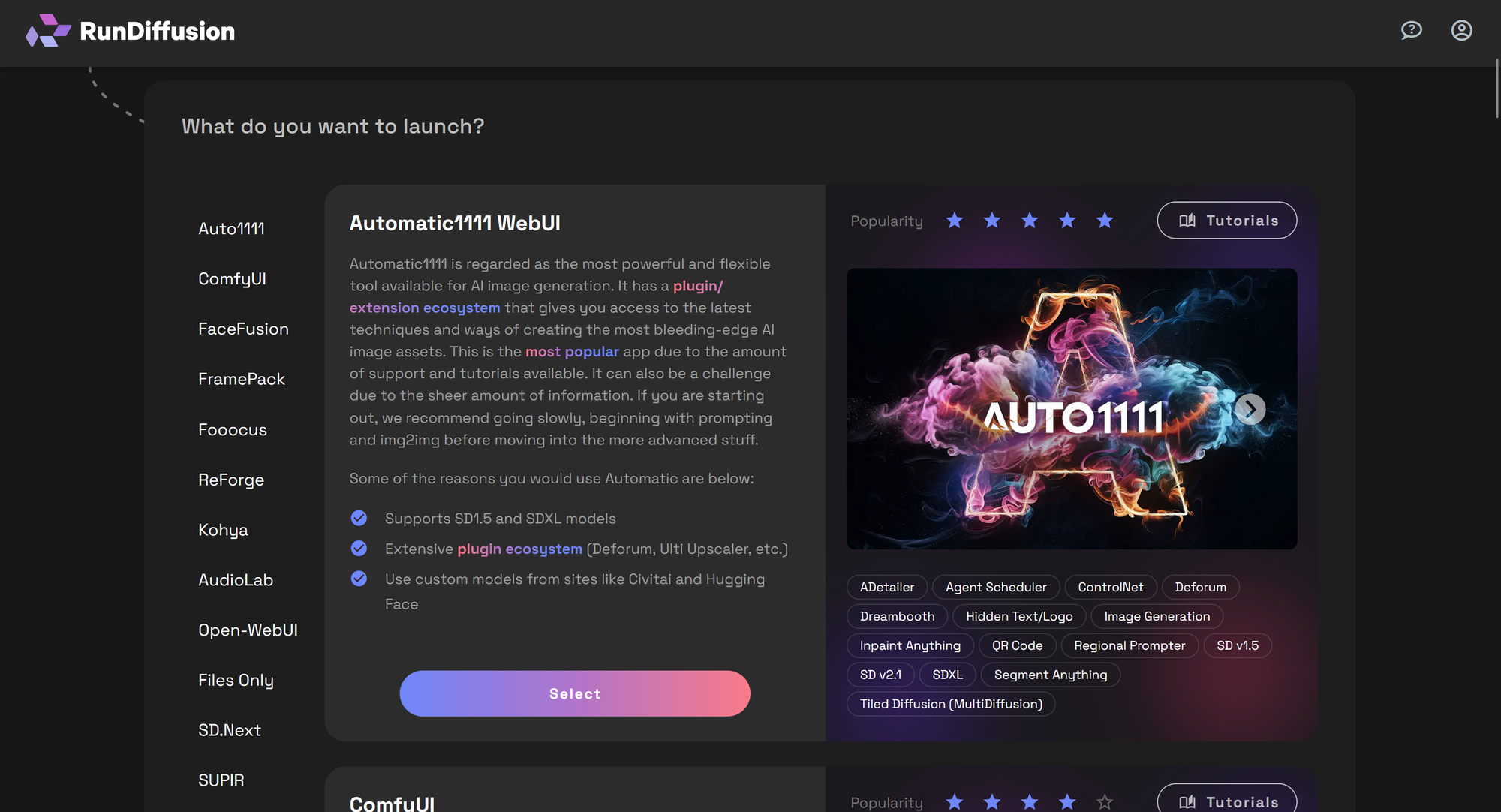Select Auto1111 in the app list
Viewport: 1501px width, 812px height.
(x=231, y=229)
